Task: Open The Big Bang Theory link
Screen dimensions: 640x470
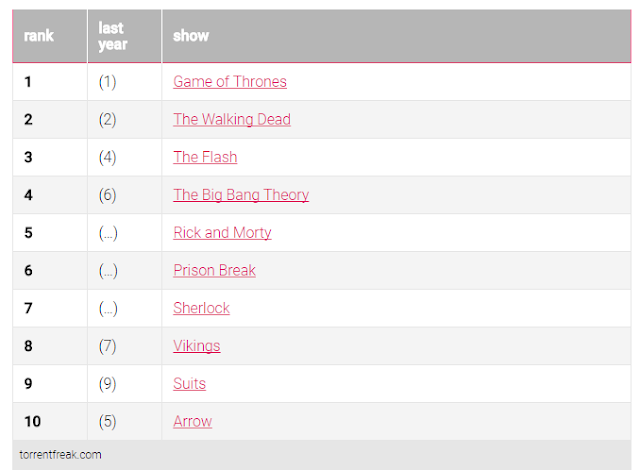Action: pos(241,195)
